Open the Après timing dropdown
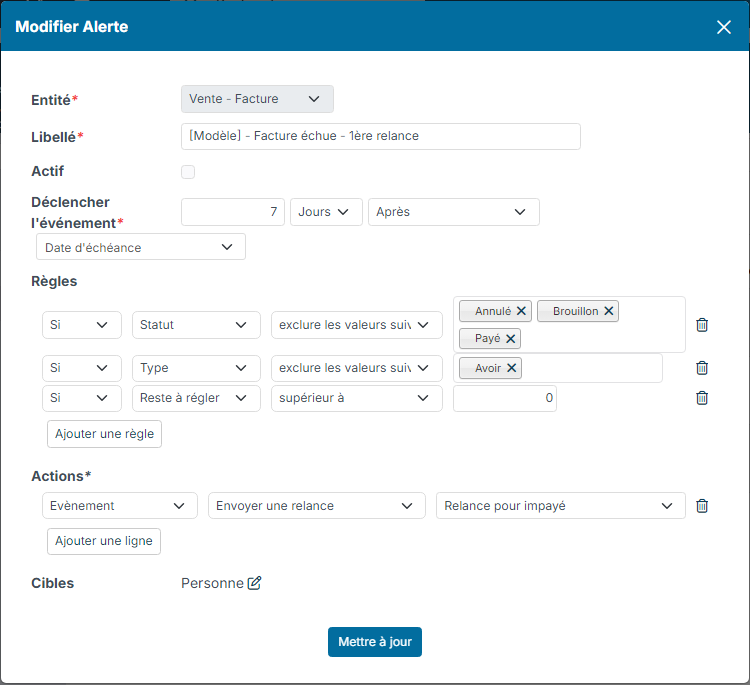The width and height of the screenshot is (750, 685). point(453,212)
